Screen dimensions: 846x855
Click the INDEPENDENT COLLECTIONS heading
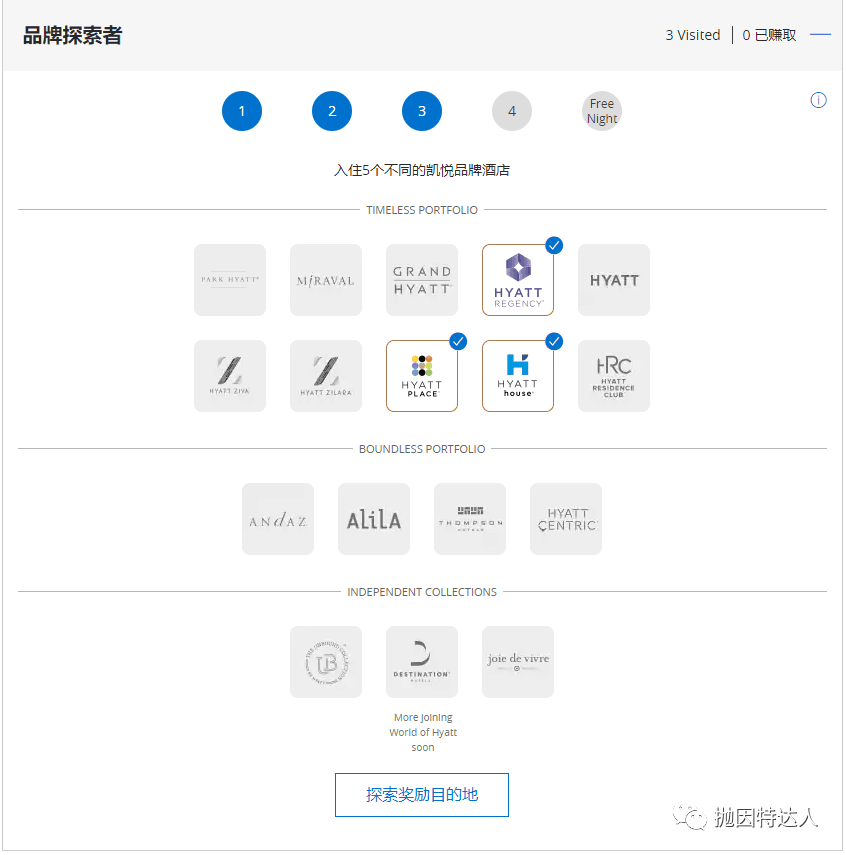[422, 592]
